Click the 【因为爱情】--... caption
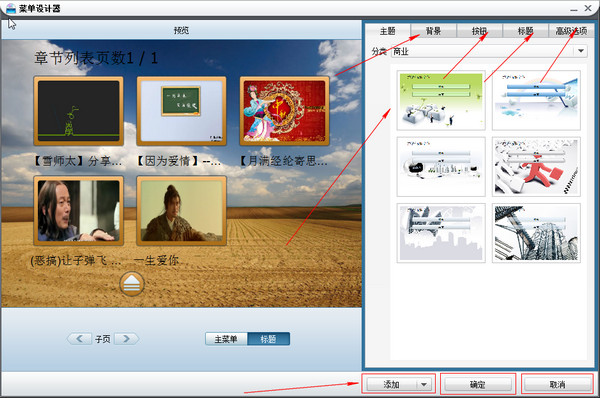 coord(179,161)
